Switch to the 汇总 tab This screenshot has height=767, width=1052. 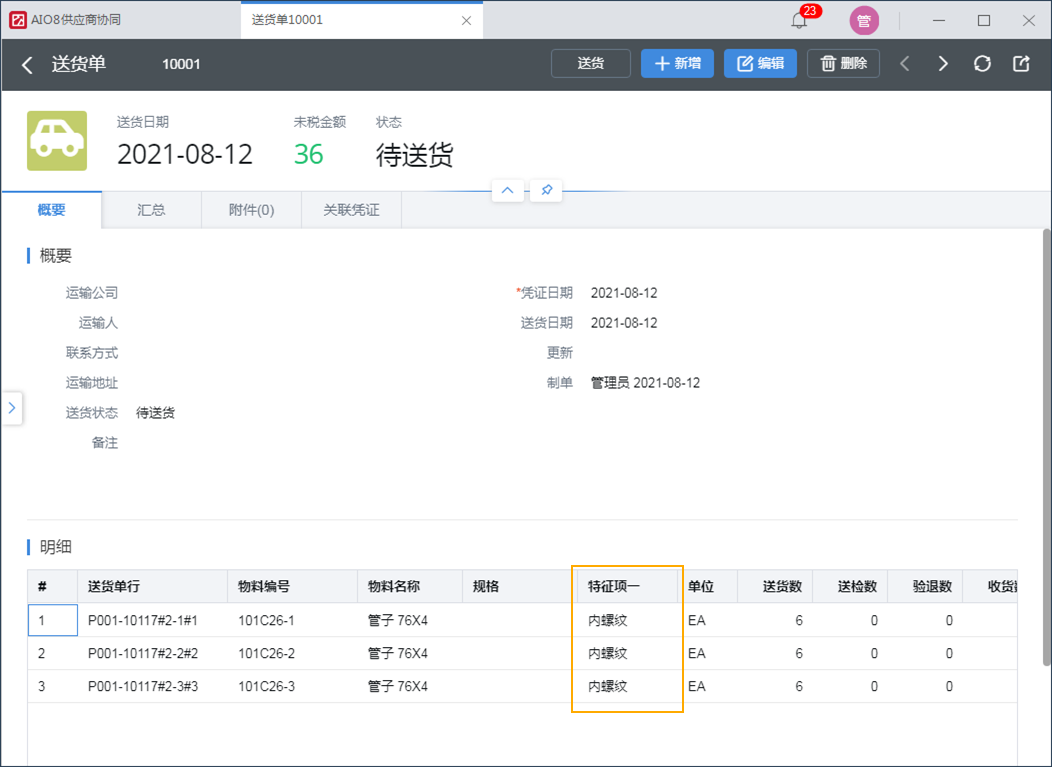coord(151,210)
